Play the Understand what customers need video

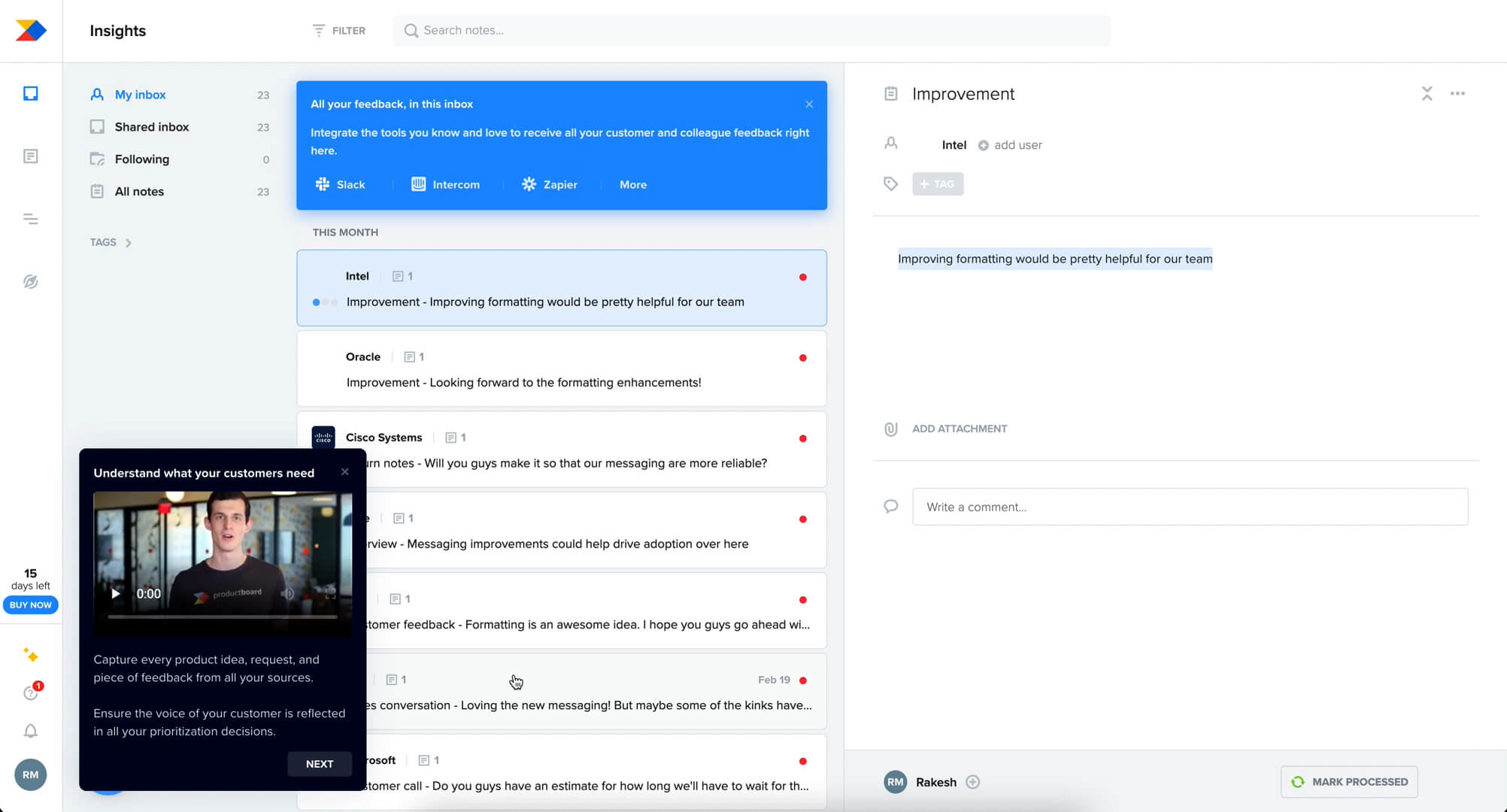116,593
